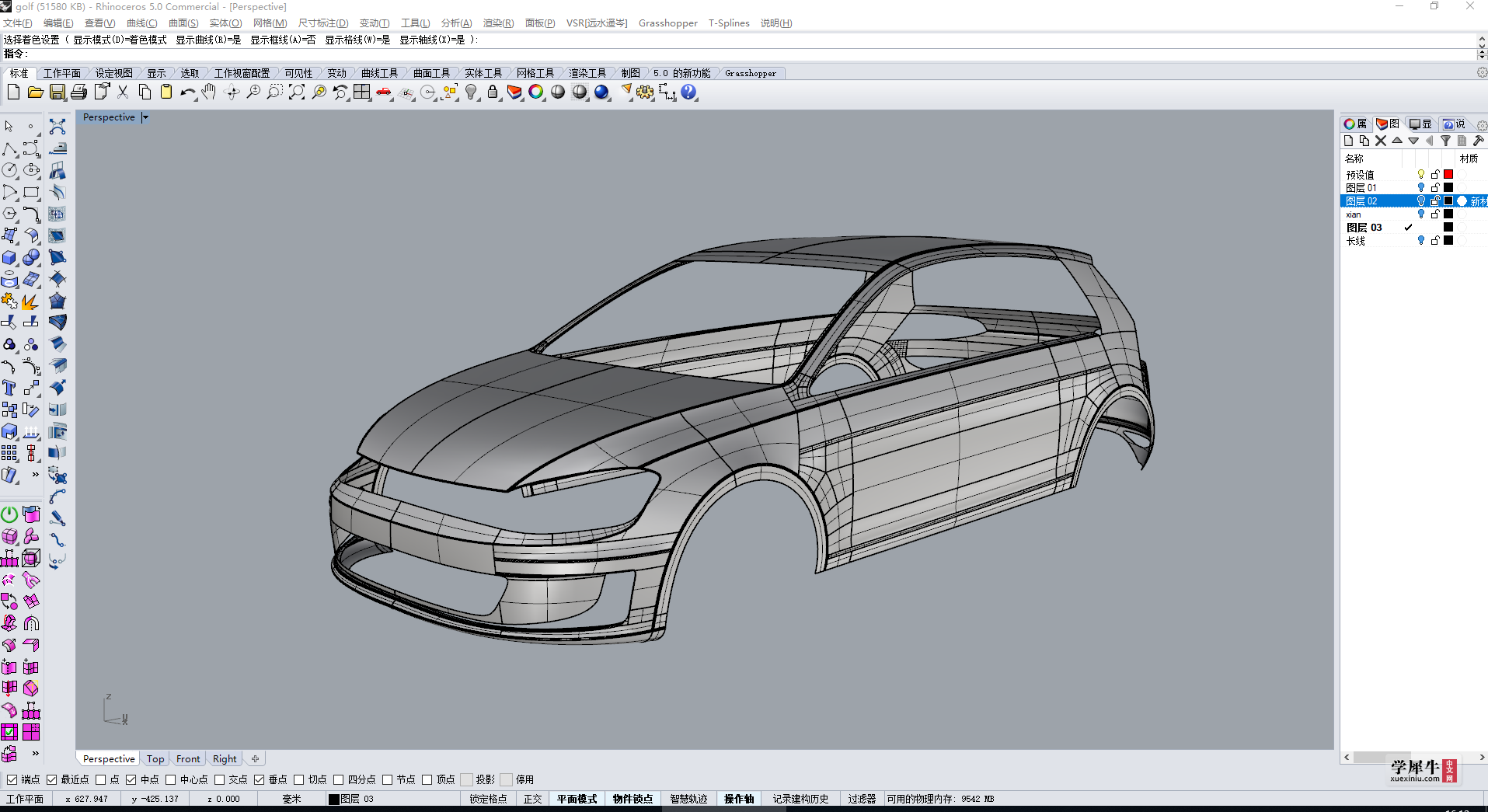Click the blue Help question mark icon
This screenshot has width=1488, height=812.
coord(688,92)
